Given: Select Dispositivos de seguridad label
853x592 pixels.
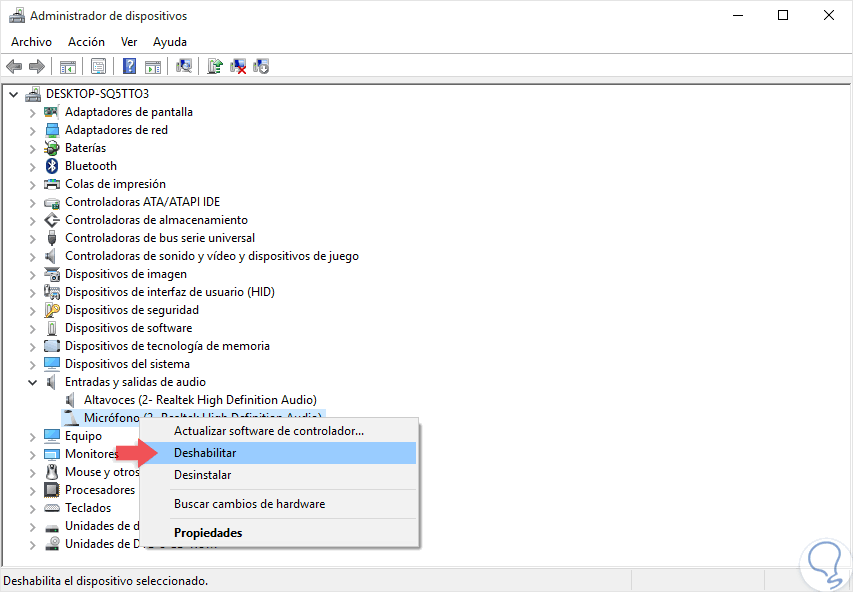Looking at the screenshot, I should [132, 310].
